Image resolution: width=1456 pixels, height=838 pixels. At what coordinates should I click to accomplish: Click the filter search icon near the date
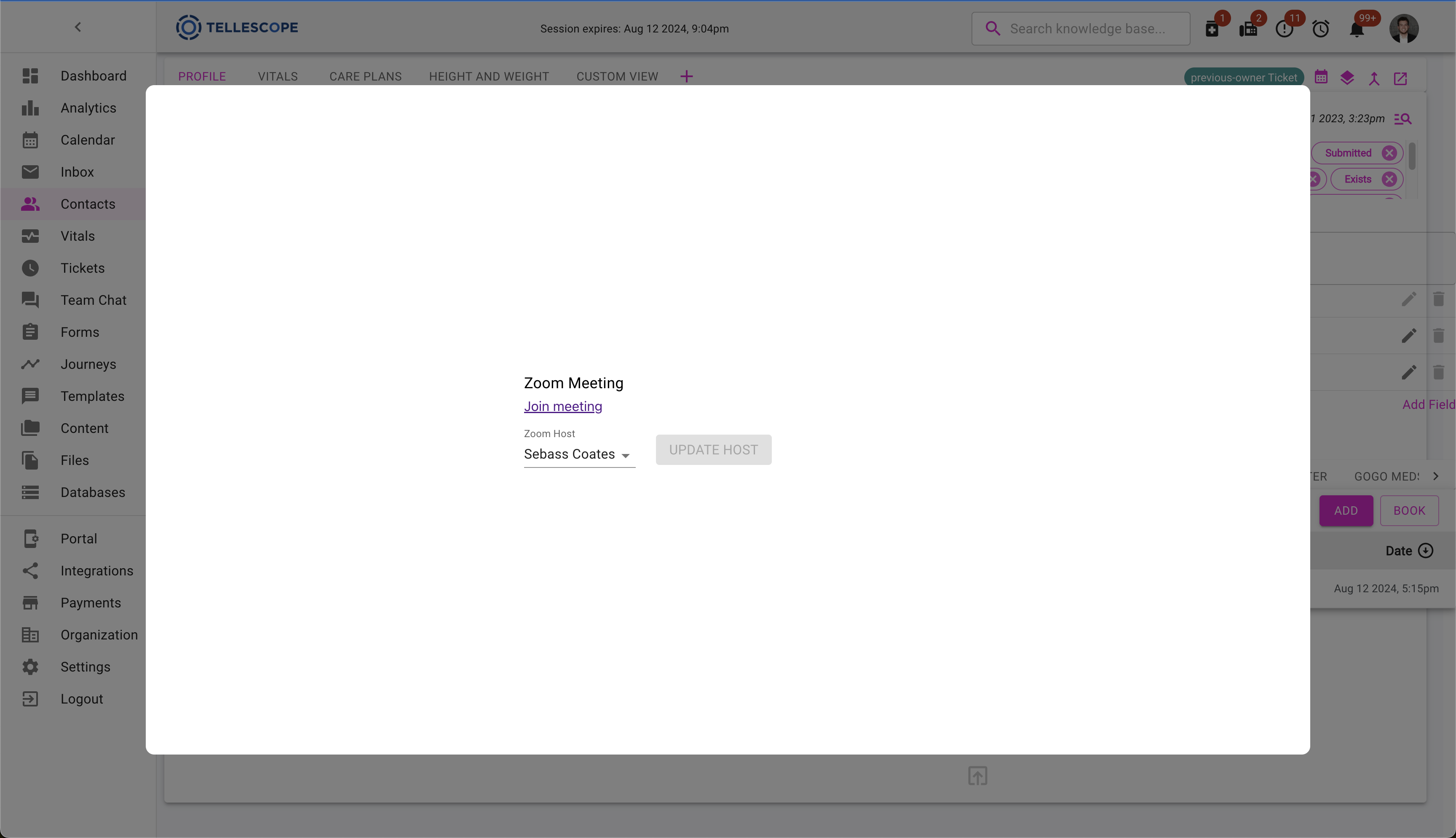click(1403, 119)
